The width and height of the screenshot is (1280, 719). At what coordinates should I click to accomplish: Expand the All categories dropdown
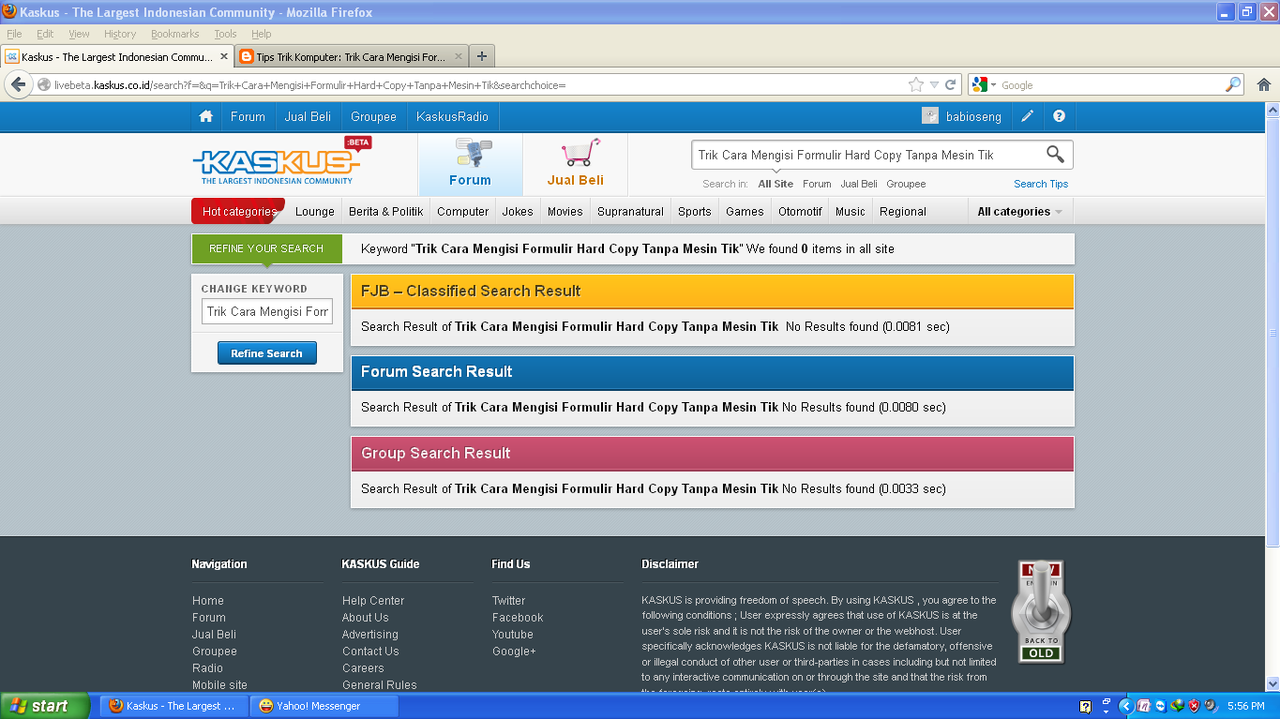coord(1020,211)
